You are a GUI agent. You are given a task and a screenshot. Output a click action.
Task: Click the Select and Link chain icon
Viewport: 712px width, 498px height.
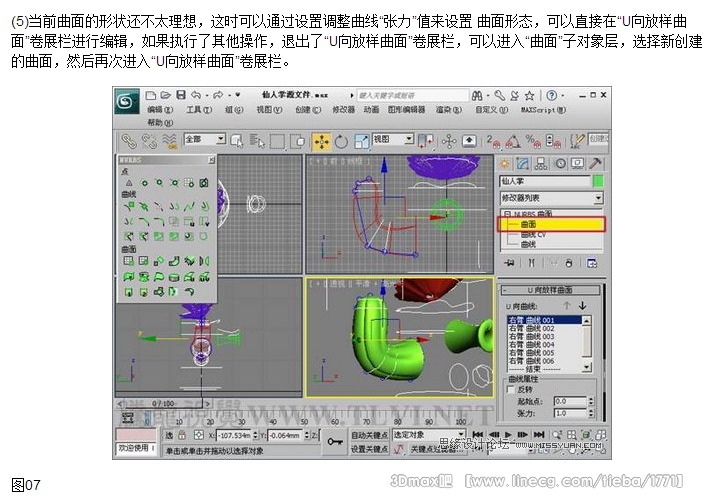click(x=129, y=142)
